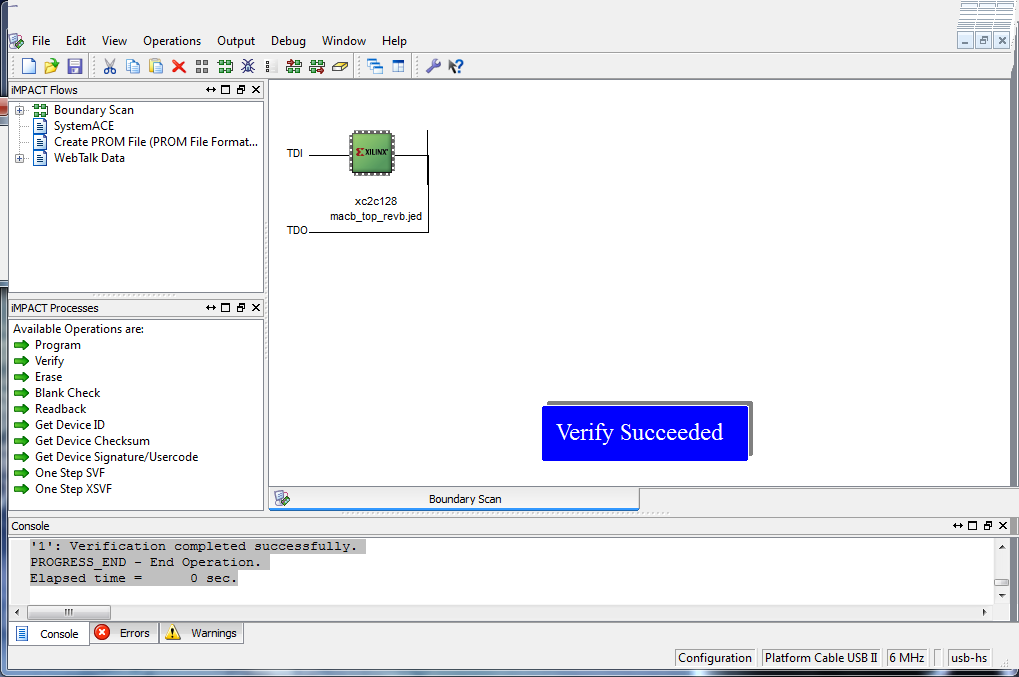The height and width of the screenshot is (677, 1019).
Task: Click the red X Delete icon
Action: [179, 66]
